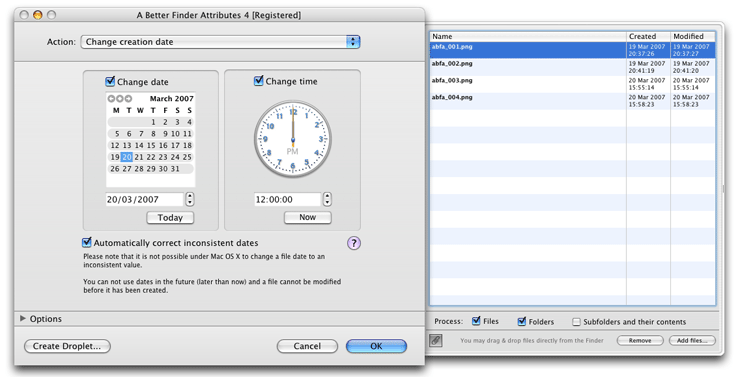Sort by the Created column header
Image resolution: width=740 pixels, height=377 pixels.
click(648, 36)
